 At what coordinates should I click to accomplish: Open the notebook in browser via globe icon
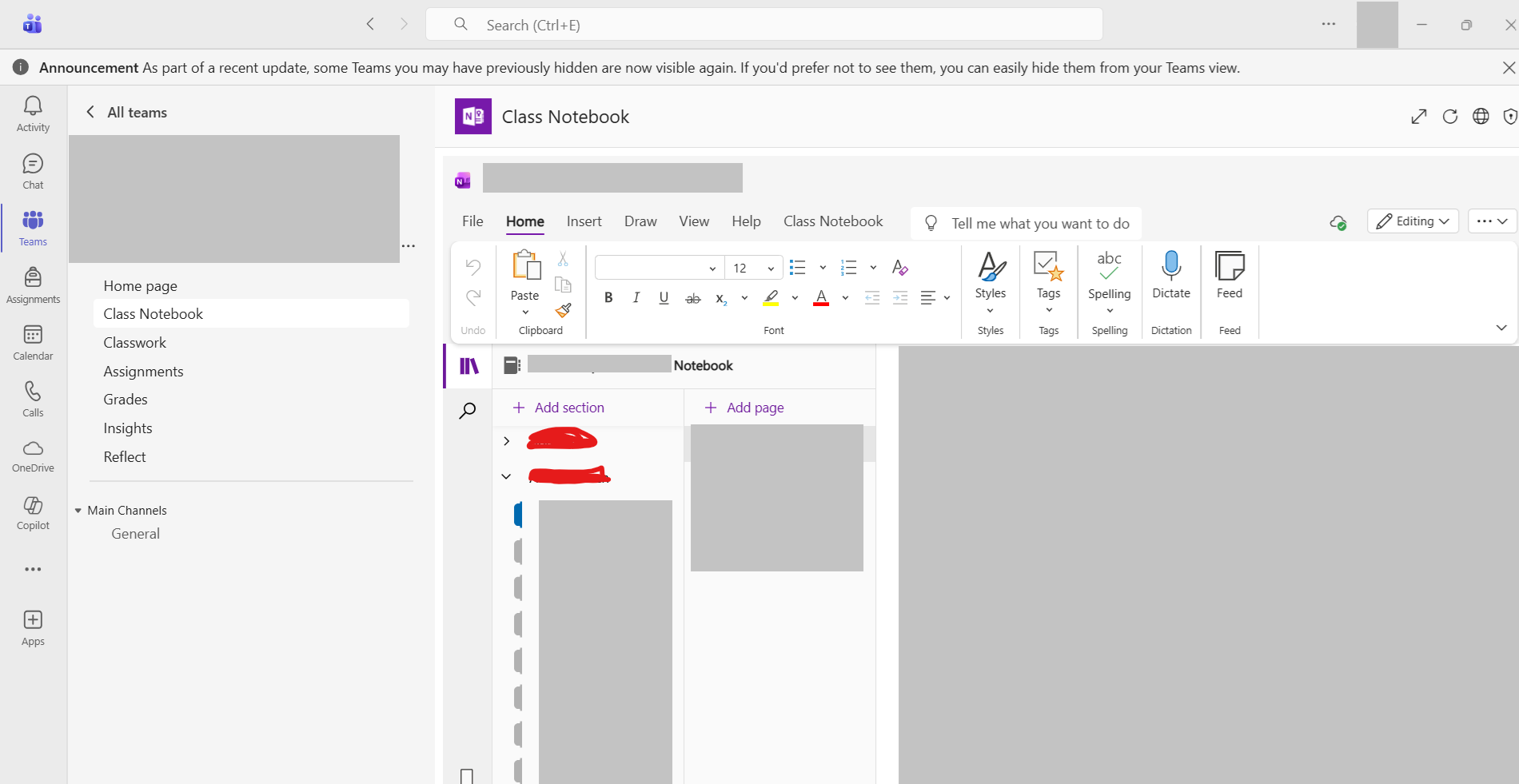coord(1481,117)
